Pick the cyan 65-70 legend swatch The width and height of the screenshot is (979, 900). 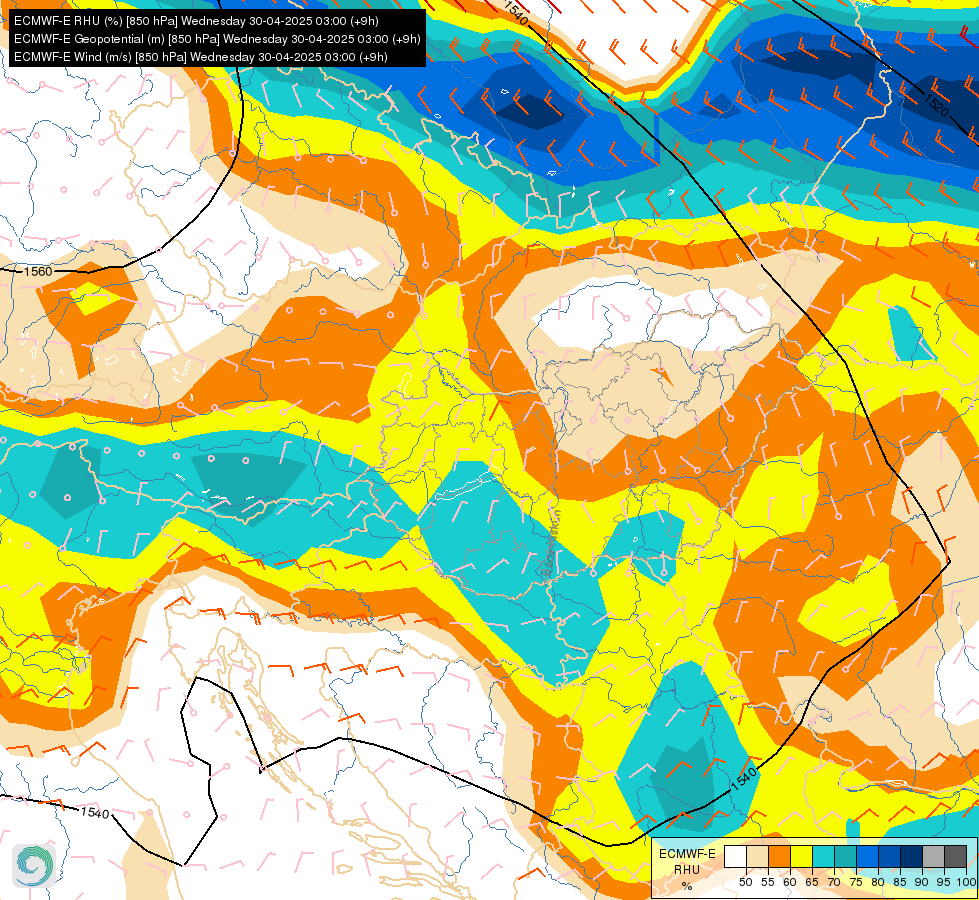click(823, 856)
